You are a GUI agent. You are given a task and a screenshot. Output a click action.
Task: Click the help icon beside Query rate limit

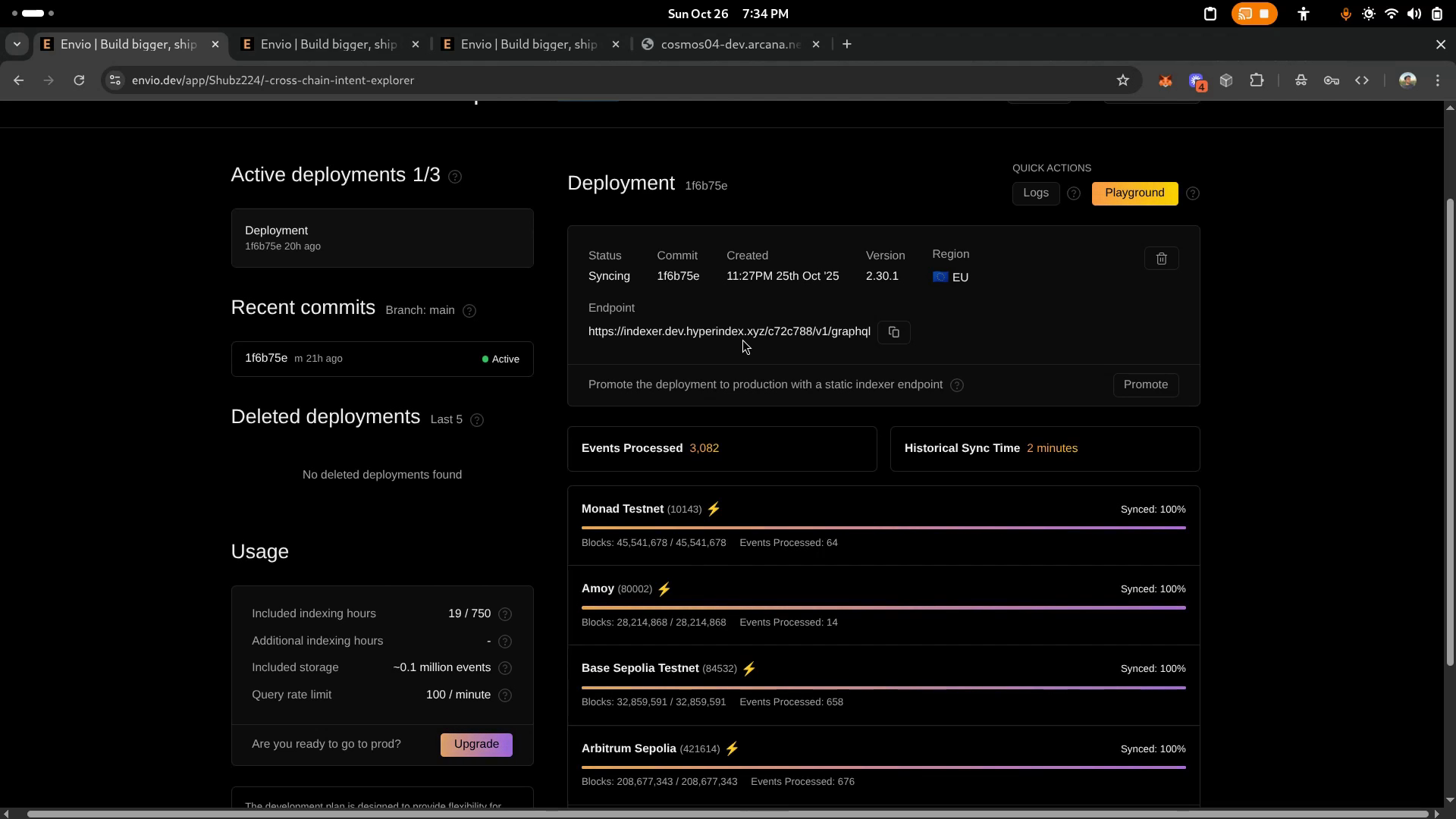point(505,695)
